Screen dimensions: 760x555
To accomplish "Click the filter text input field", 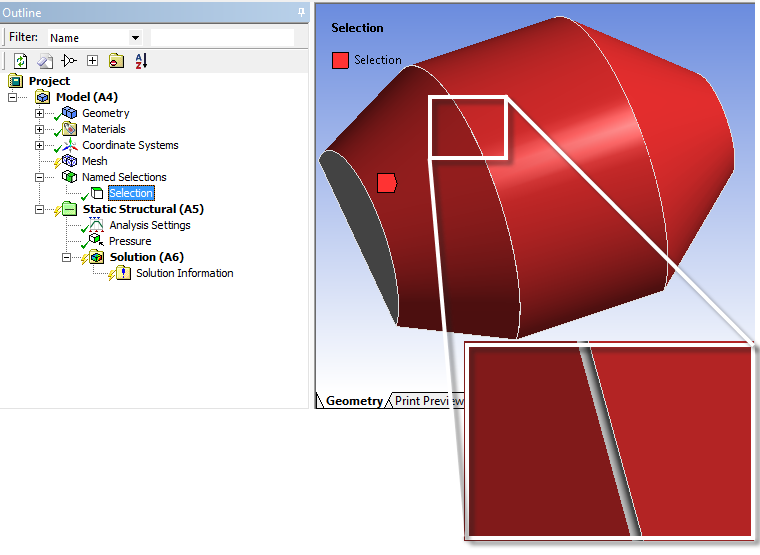I will [x=222, y=37].
